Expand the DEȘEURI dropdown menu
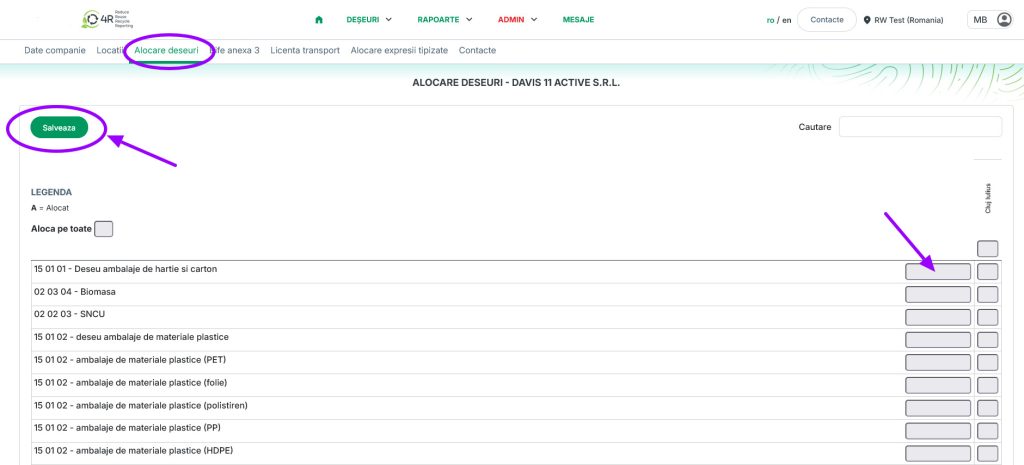 click(x=368, y=20)
